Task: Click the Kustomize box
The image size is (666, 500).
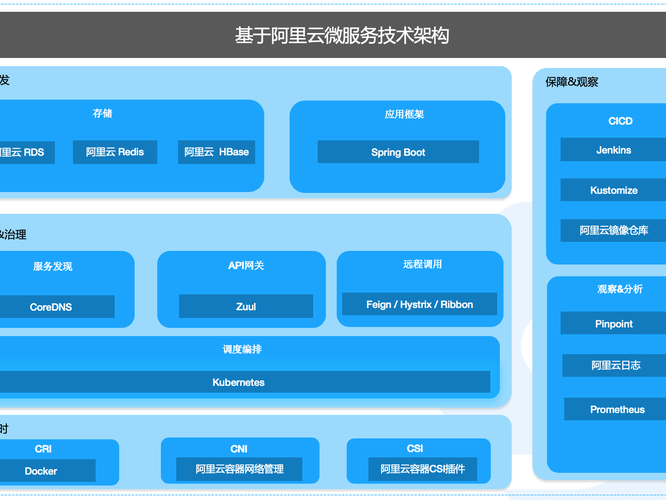Action: click(613, 190)
